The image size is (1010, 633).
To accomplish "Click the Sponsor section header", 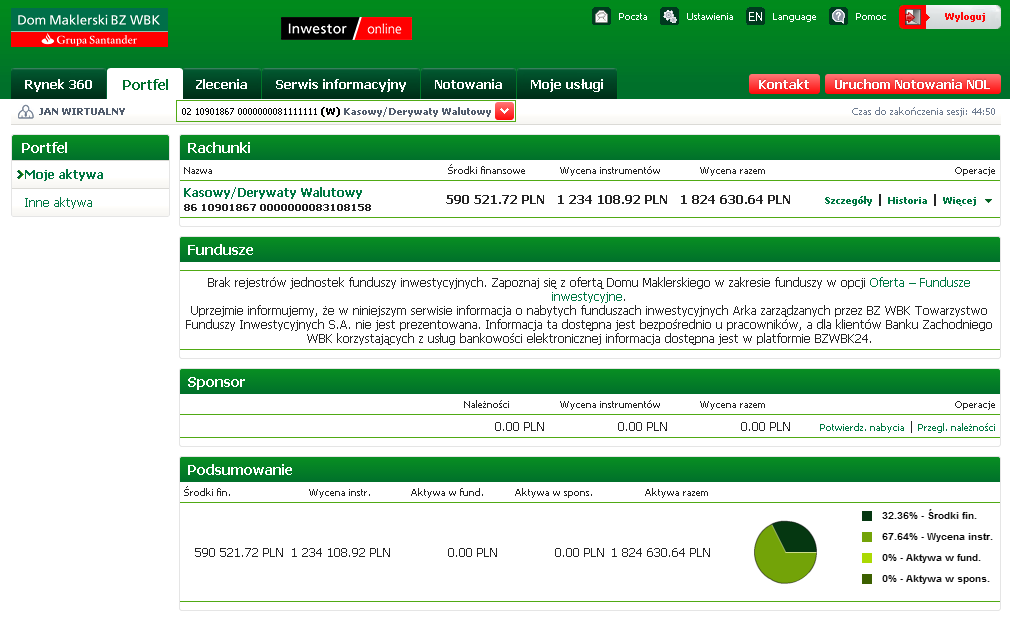I will click(x=589, y=382).
